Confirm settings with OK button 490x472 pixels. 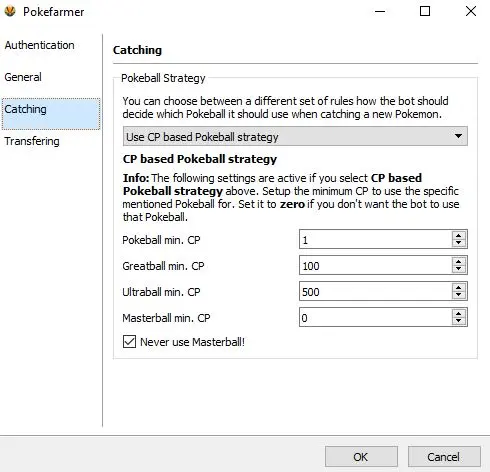(x=361, y=457)
